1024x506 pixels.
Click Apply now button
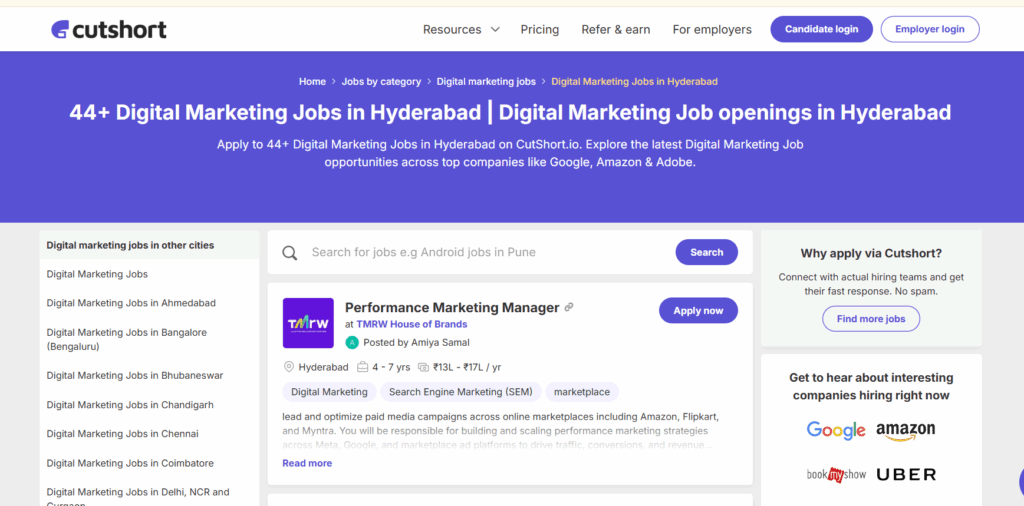(698, 311)
